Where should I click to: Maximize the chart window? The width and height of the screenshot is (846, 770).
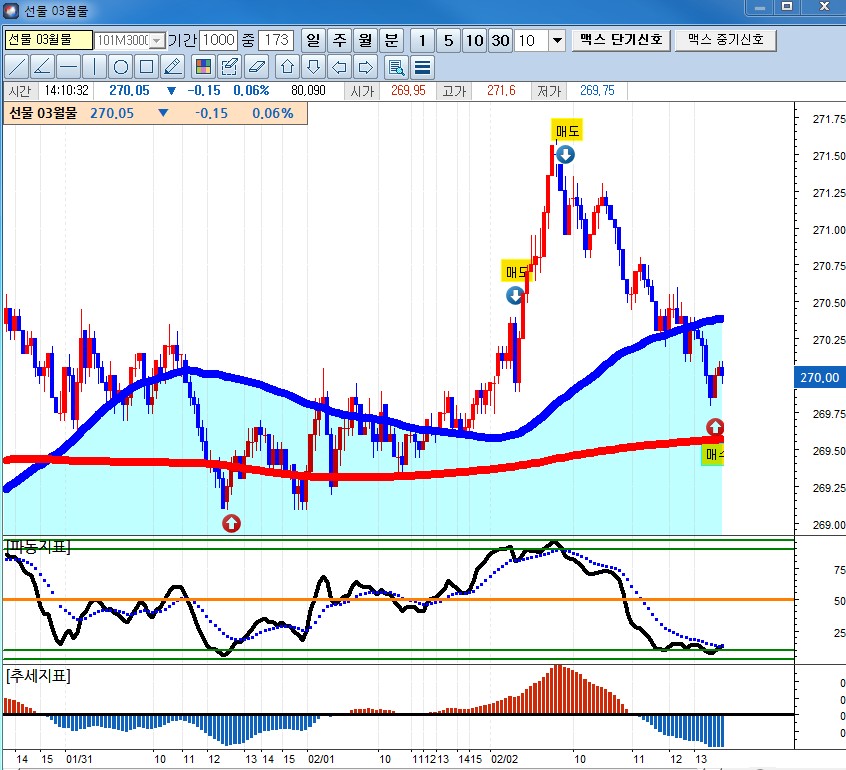787,6
